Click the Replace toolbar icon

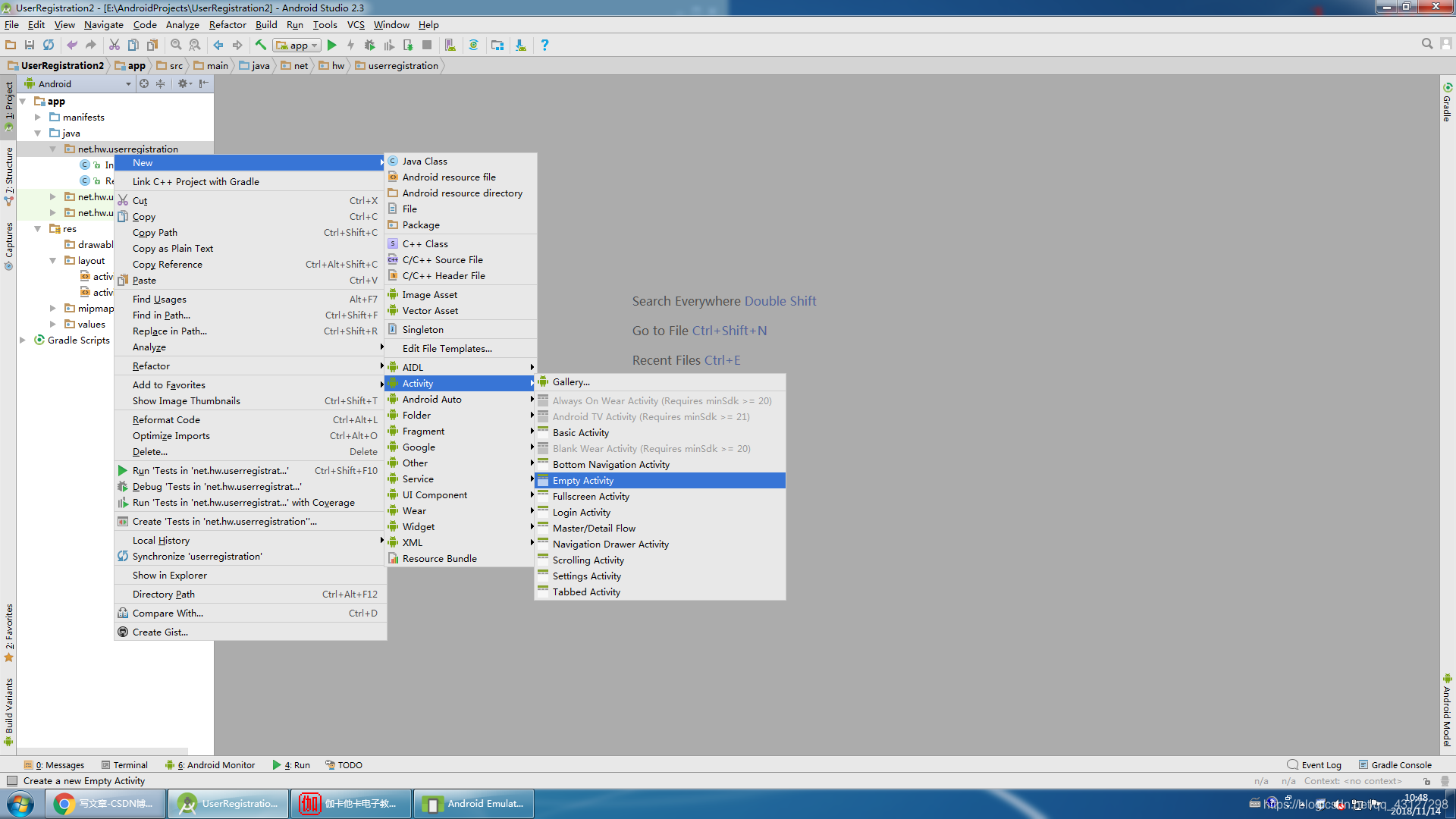tap(195, 45)
